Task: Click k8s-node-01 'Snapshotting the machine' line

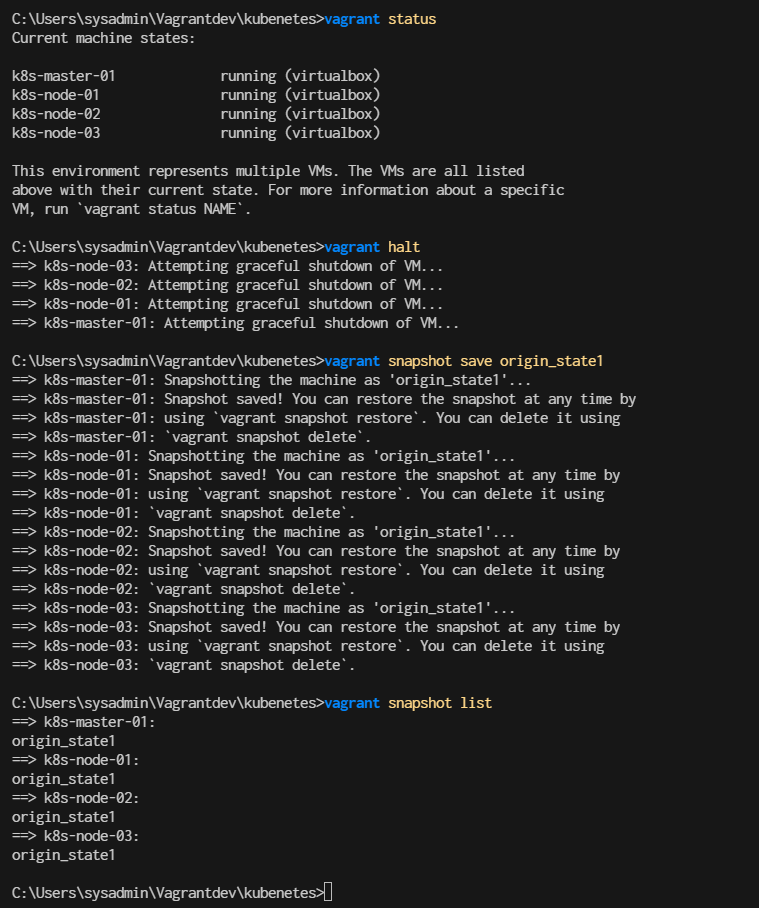Action: coord(263,456)
